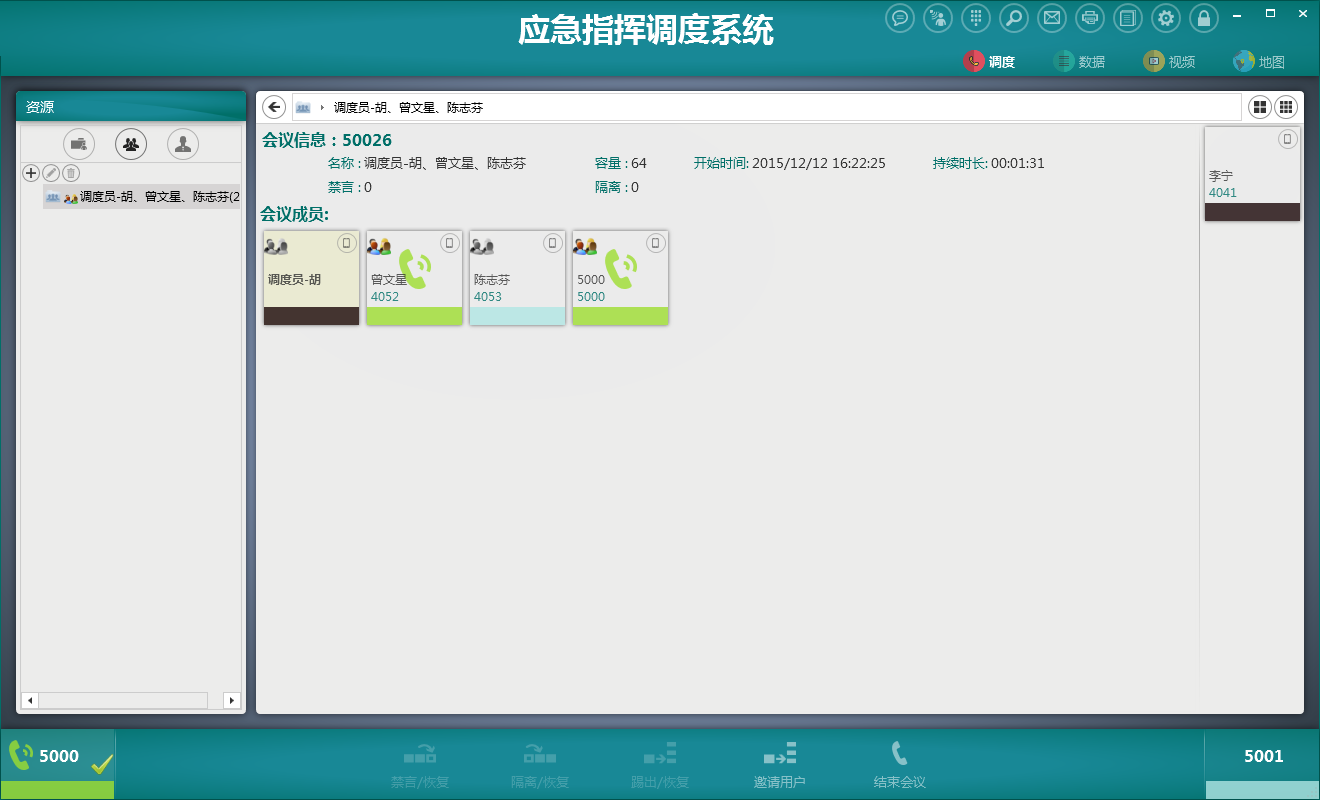
Task: Click the left panel horizontal scrollbar right arrow
Action: 231,700
